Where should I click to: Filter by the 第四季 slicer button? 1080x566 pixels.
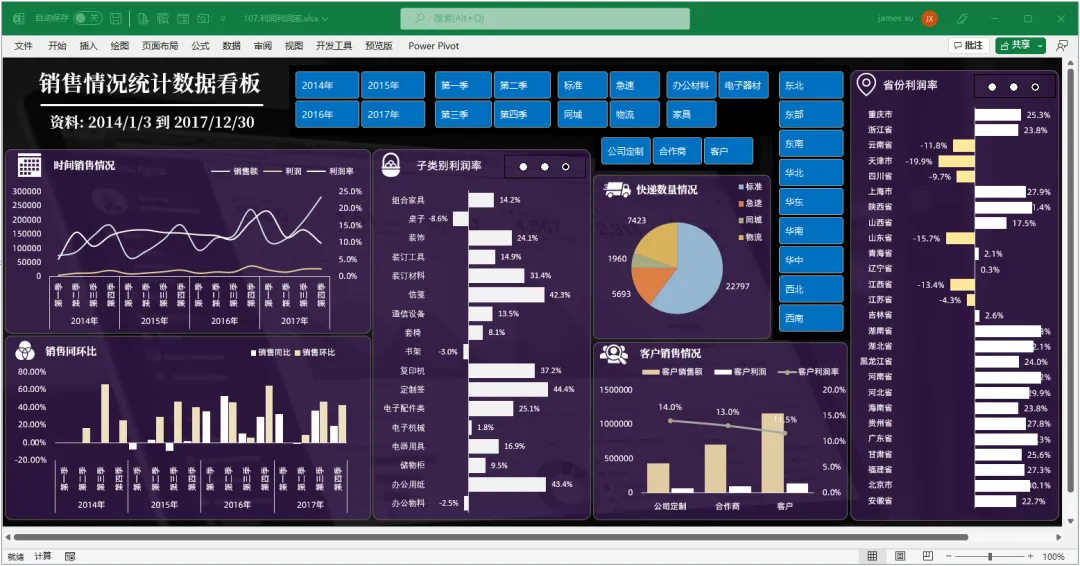pos(522,114)
